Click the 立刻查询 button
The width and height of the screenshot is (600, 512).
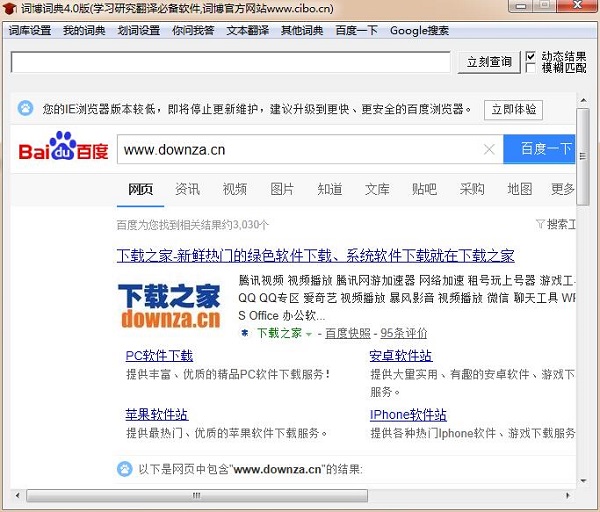pyautogui.click(x=489, y=62)
